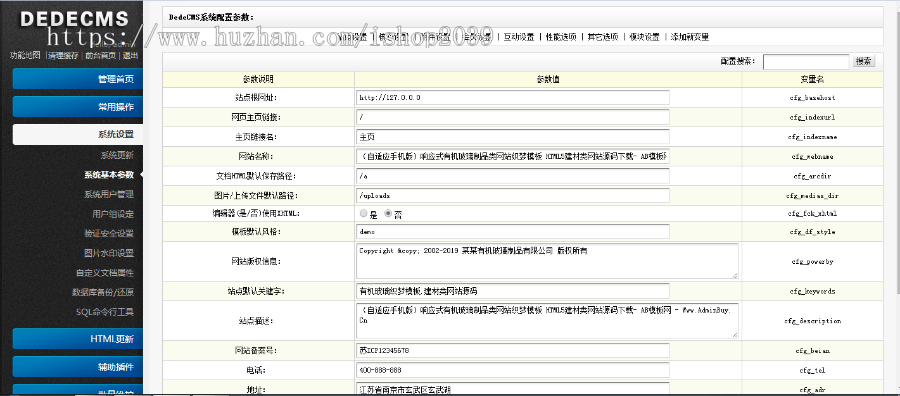Click the cfg_powerby variable name
This screenshot has width=900, height=396.
812,262
